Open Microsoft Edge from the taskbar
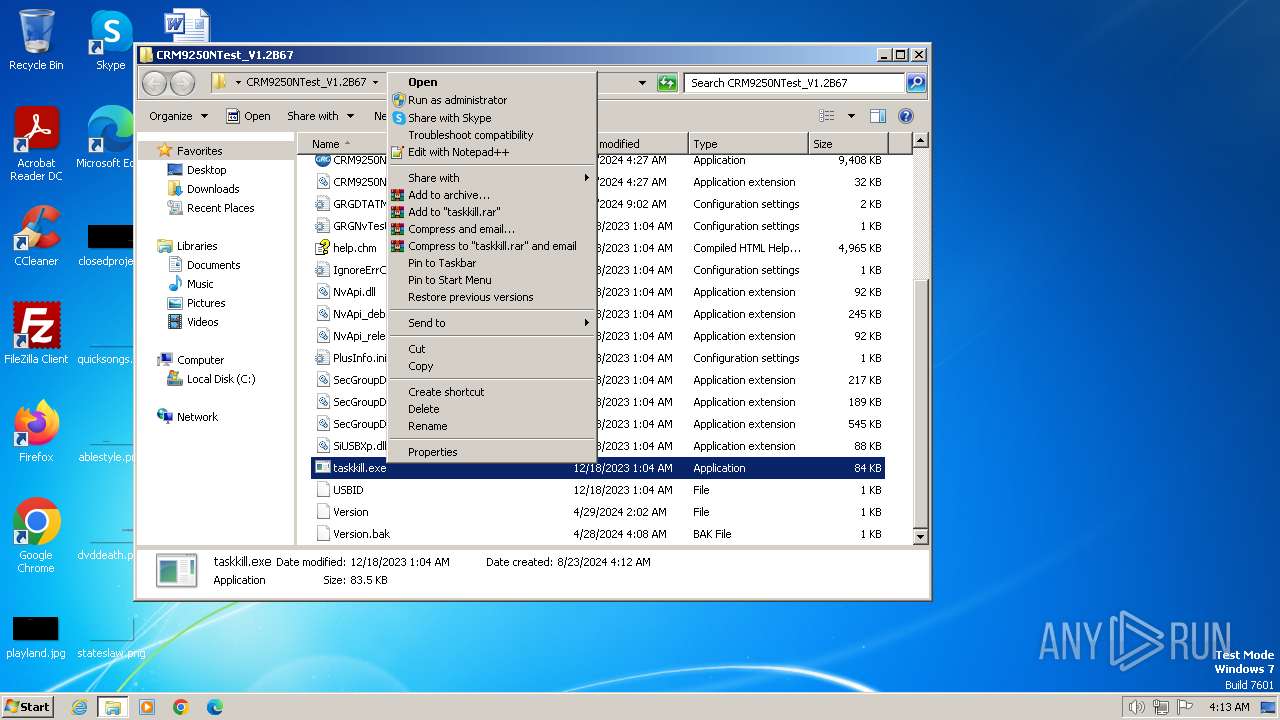Image resolution: width=1280 pixels, height=720 pixels. tap(214, 707)
